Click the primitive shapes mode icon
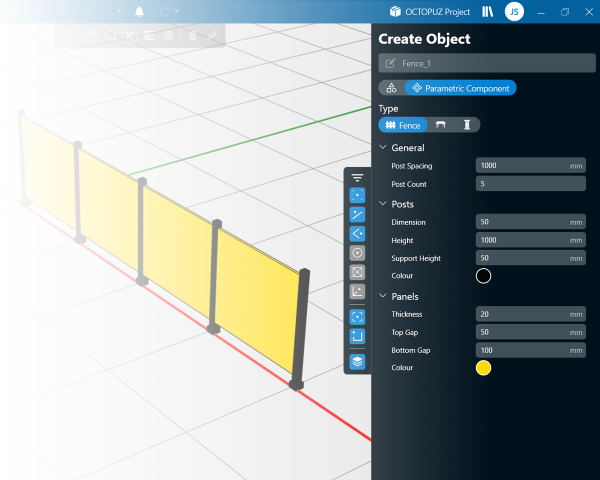The height and width of the screenshot is (480, 600). point(391,88)
